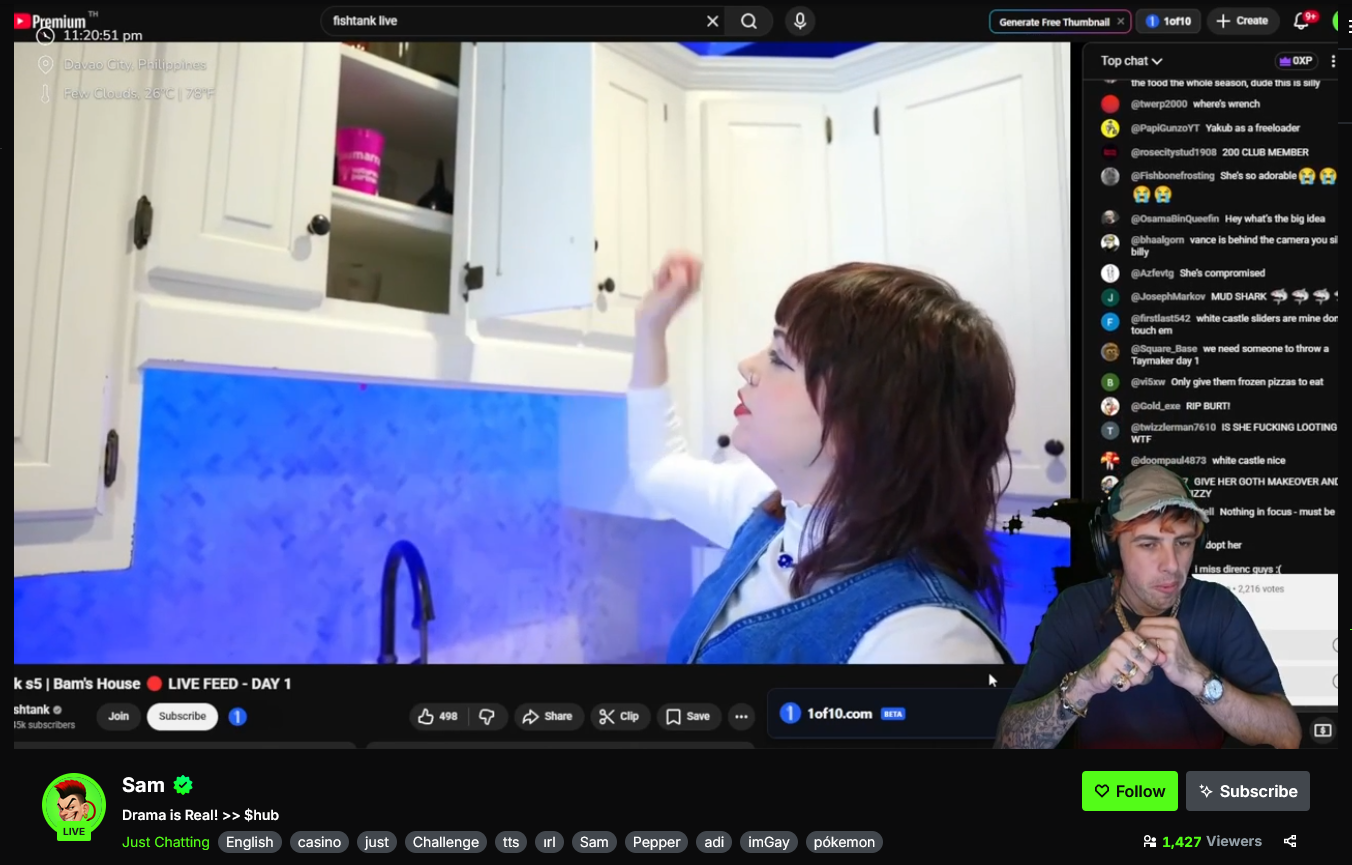The image size is (1352, 865).
Task: Expand the Top chat dropdown
Action: click(x=1131, y=61)
